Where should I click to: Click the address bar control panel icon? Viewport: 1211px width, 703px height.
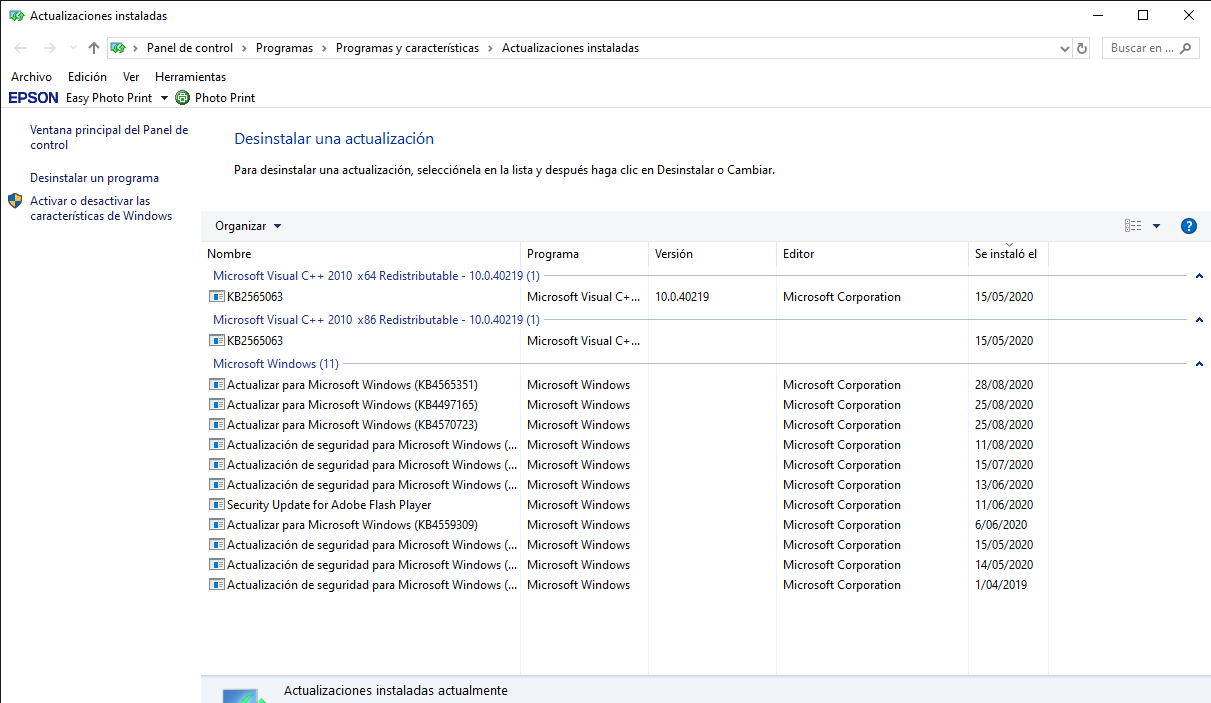(118, 48)
